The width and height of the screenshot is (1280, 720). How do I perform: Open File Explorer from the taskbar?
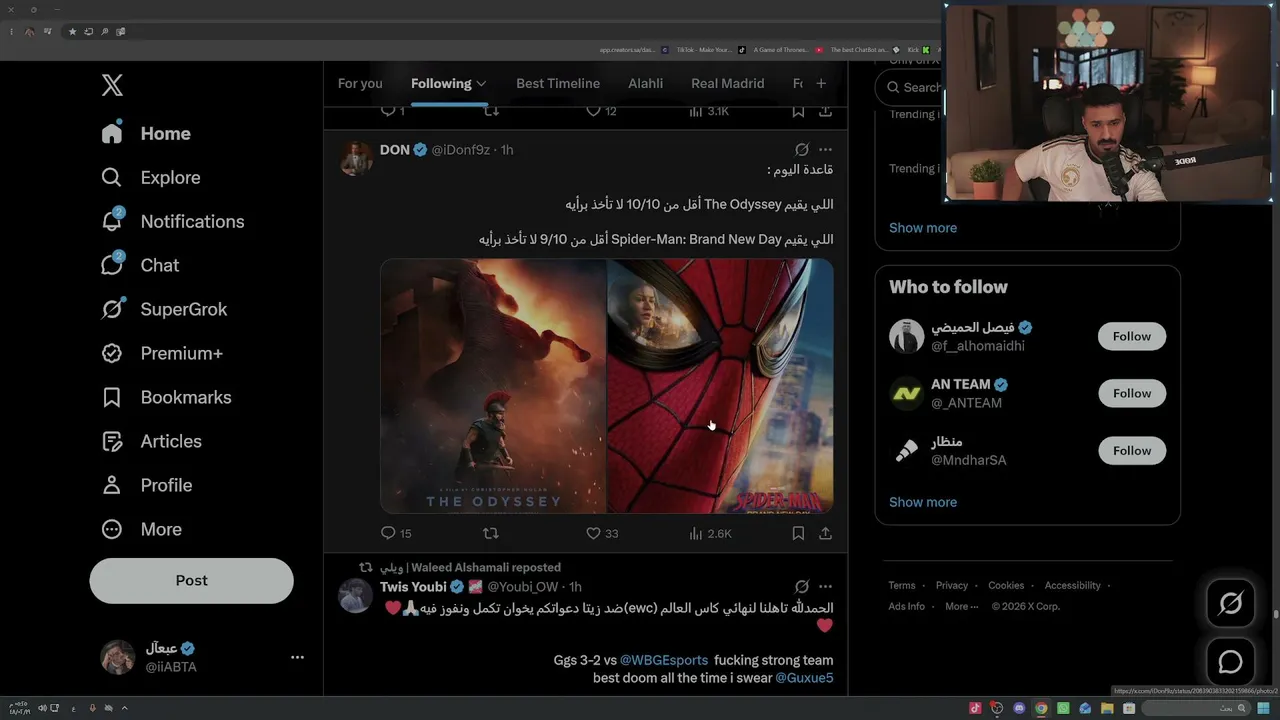1107,708
